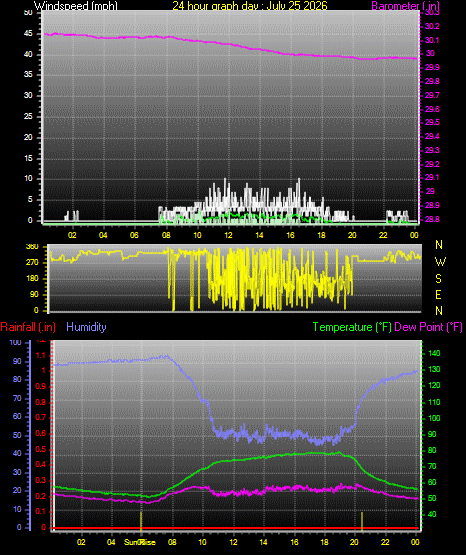
Task: Select hour 04 under the humidity graph
Action: click(x=111, y=542)
